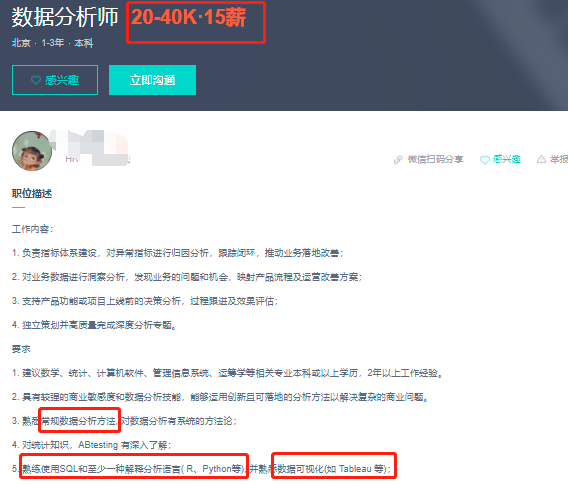The height and width of the screenshot is (485, 568).
Task: Click the 常规数据分析方法 highlighted phrase
Action: tap(79, 421)
